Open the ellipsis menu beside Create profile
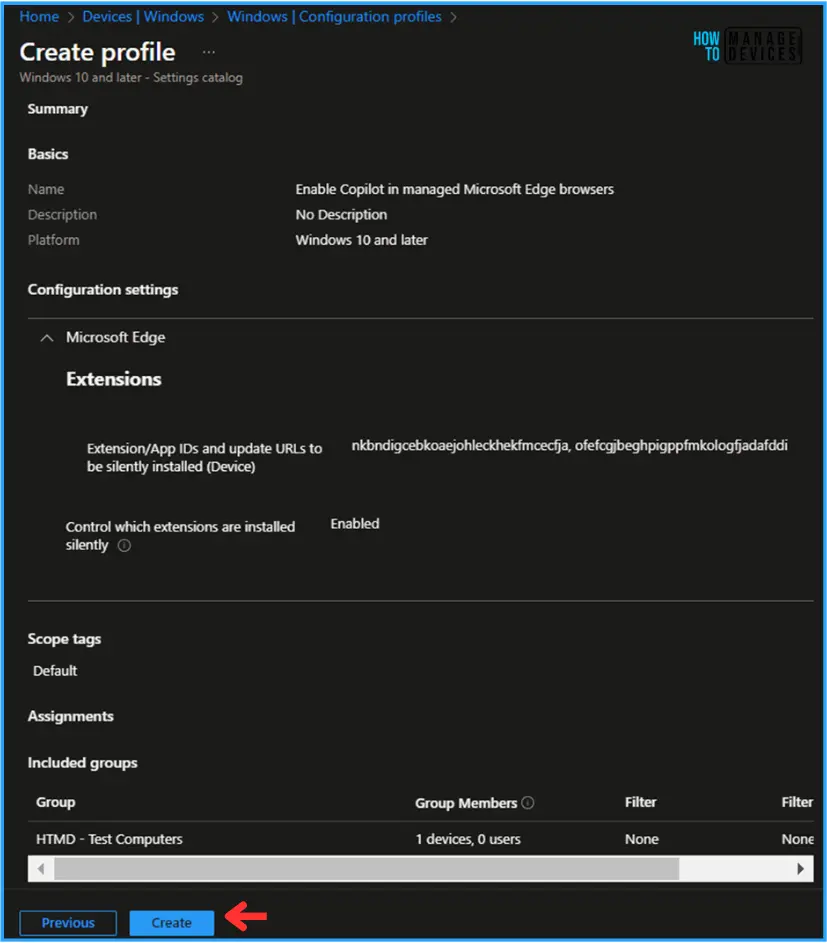The width and height of the screenshot is (827, 943). point(208,52)
